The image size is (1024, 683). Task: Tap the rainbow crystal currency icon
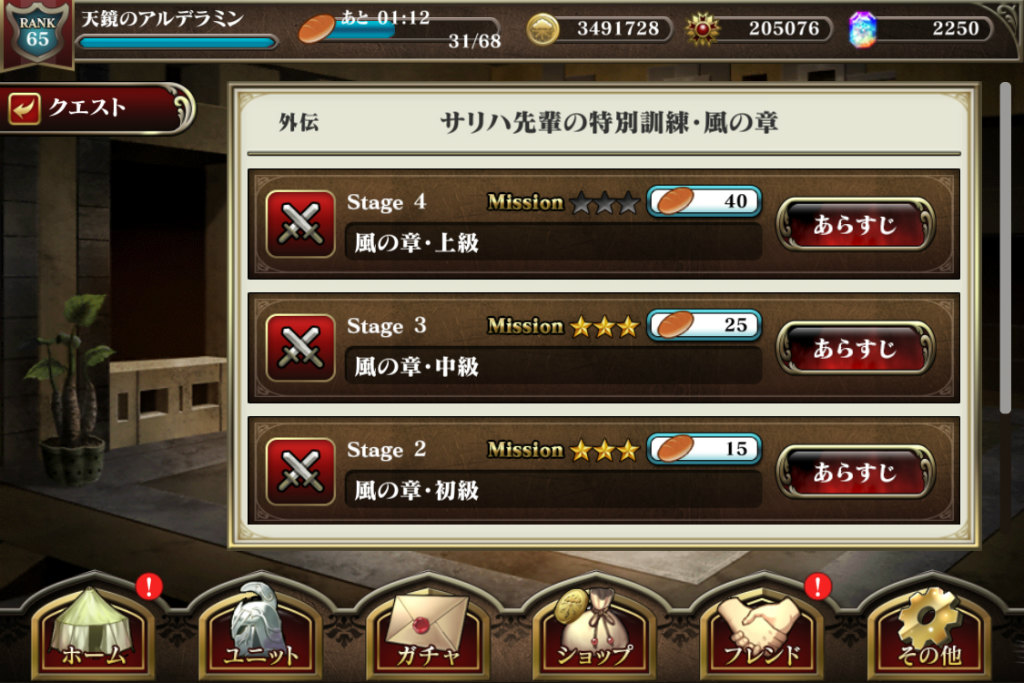(x=862, y=29)
